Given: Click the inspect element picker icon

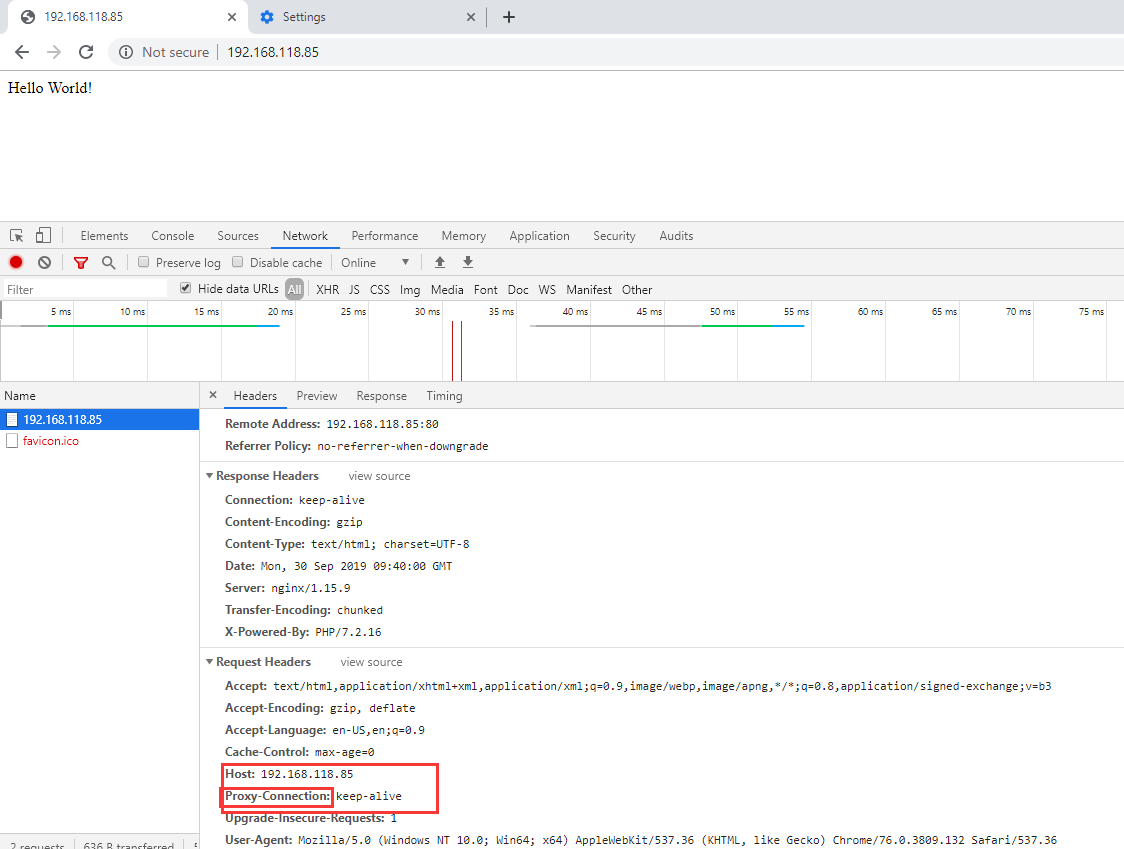Looking at the screenshot, I should point(17,236).
